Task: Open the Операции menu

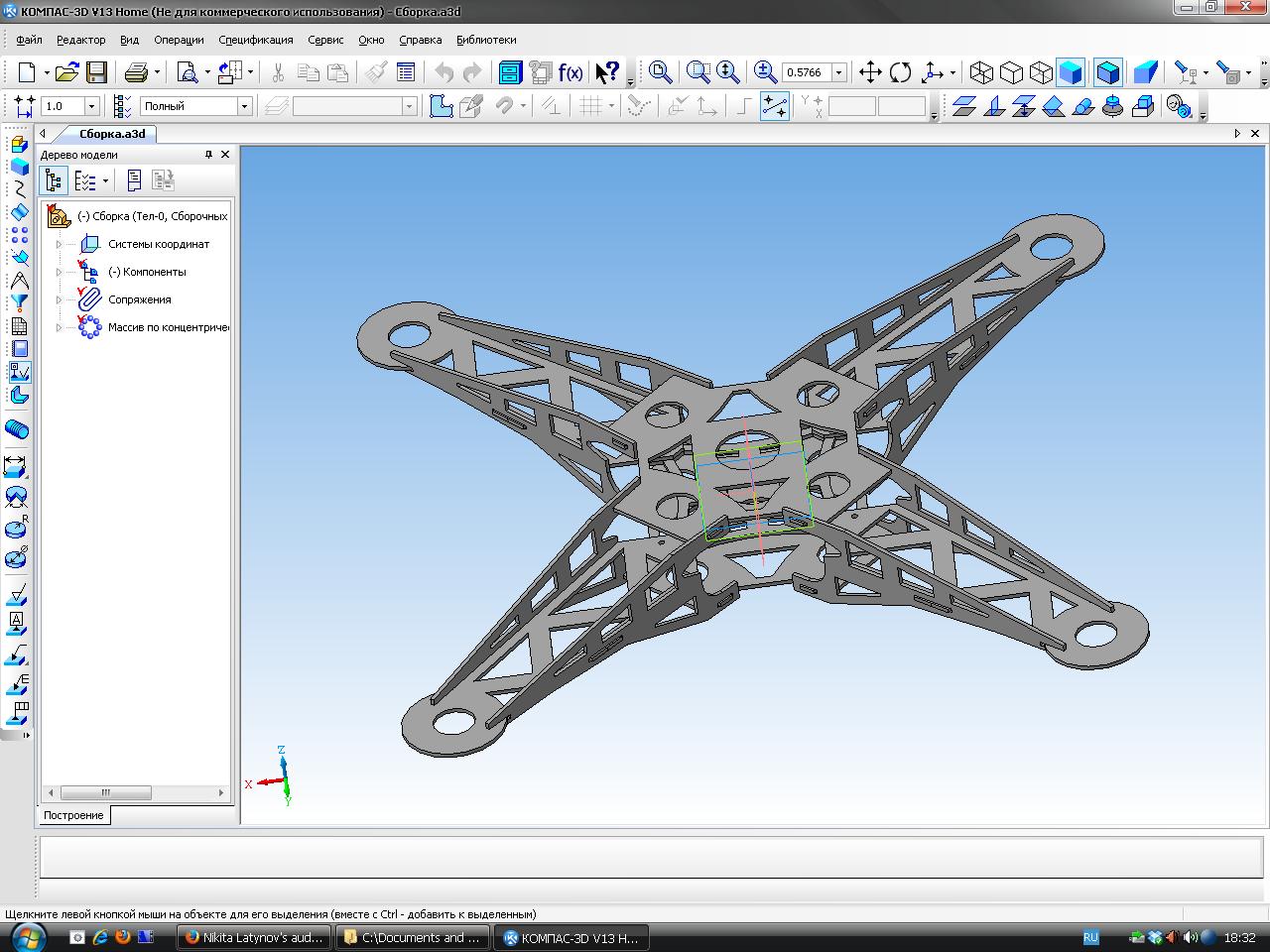Action: point(179,40)
